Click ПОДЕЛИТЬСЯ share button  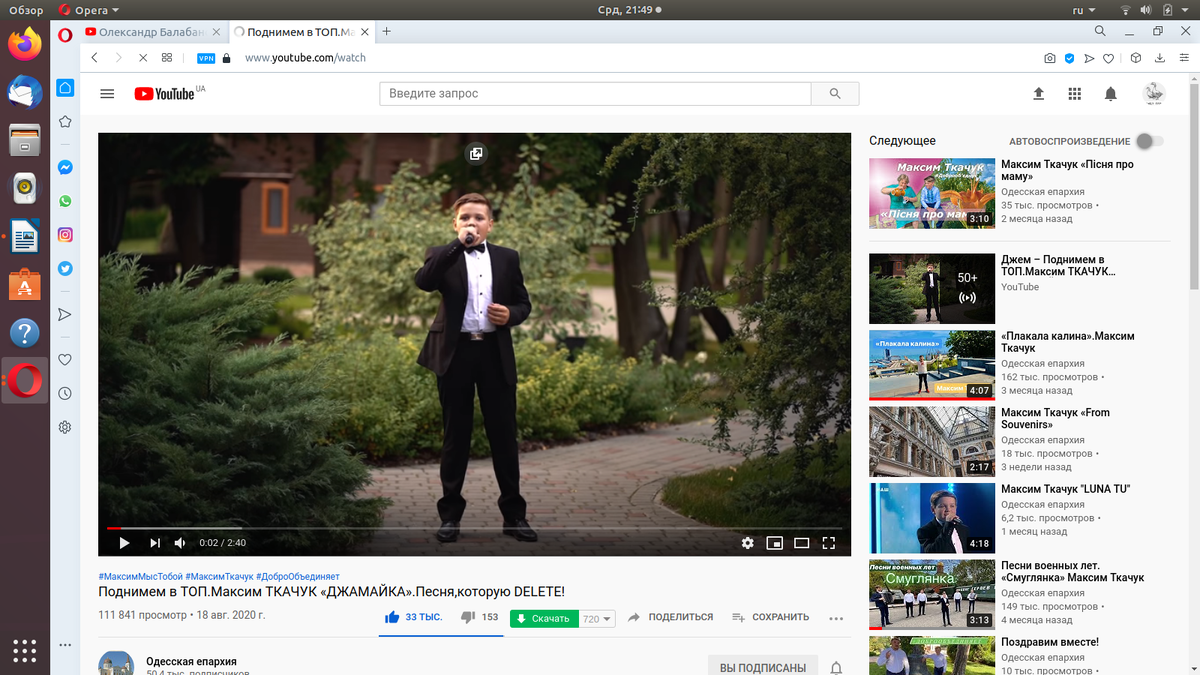click(670, 618)
